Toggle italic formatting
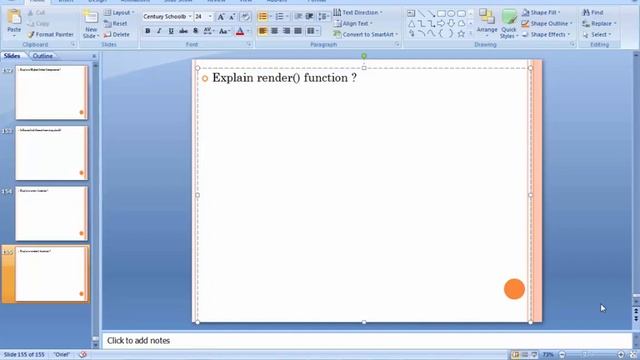 click(159, 31)
